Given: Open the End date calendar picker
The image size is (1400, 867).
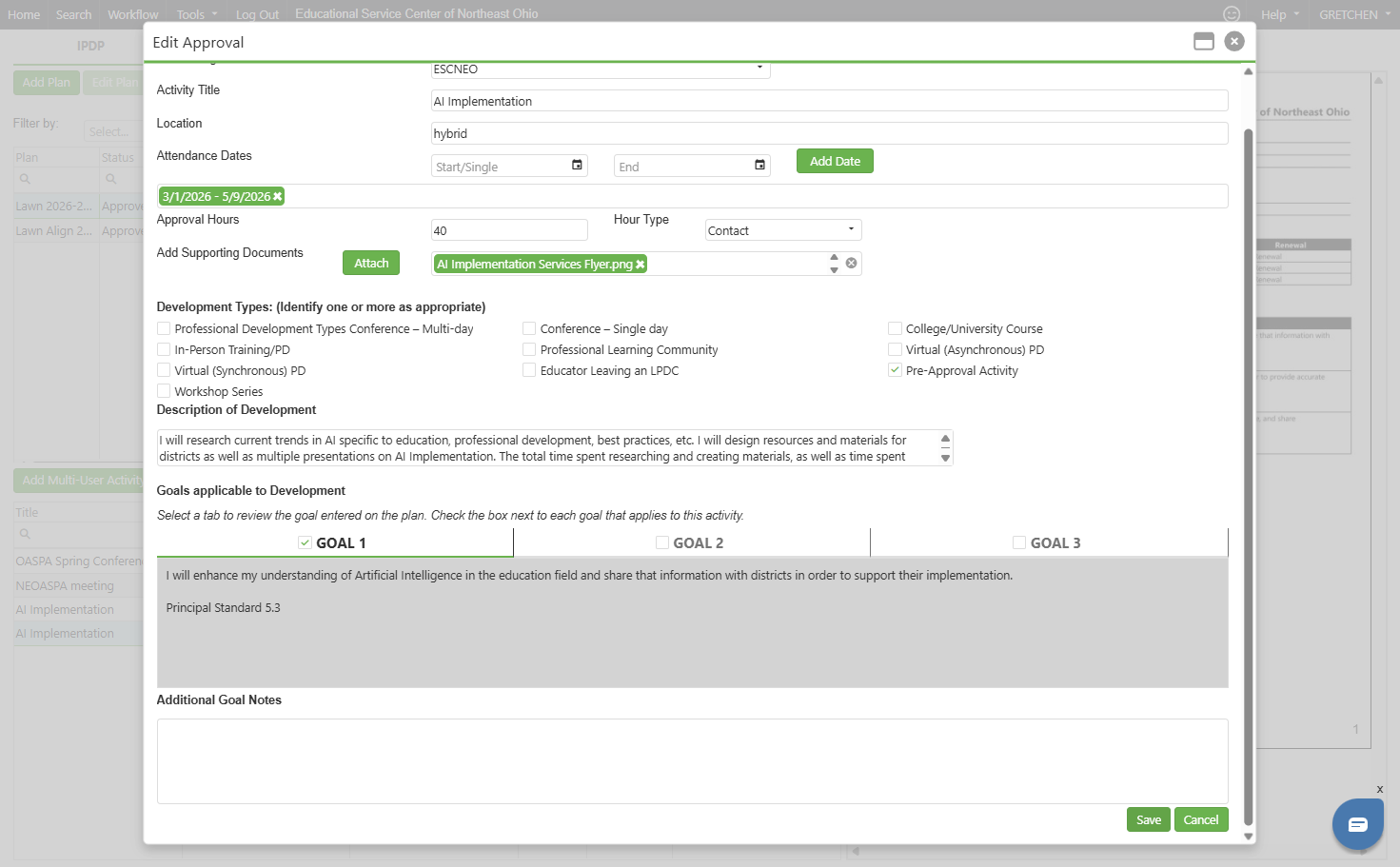Looking at the screenshot, I should 759,166.
